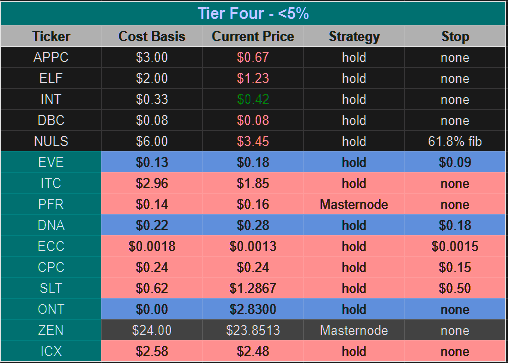This screenshot has width=508, height=363.
Task: Click the ICX ticker cell
Action: point(51,351)
